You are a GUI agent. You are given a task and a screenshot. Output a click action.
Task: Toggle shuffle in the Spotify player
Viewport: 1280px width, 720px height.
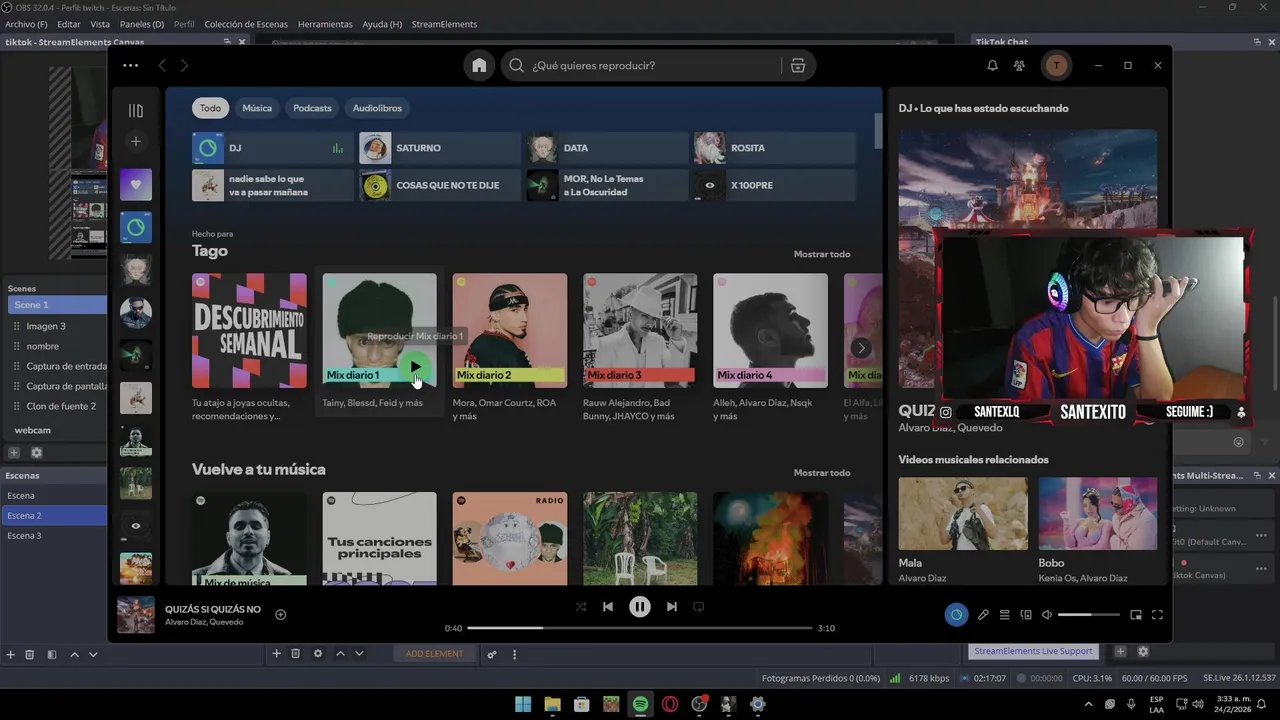[x=581, y=606]
